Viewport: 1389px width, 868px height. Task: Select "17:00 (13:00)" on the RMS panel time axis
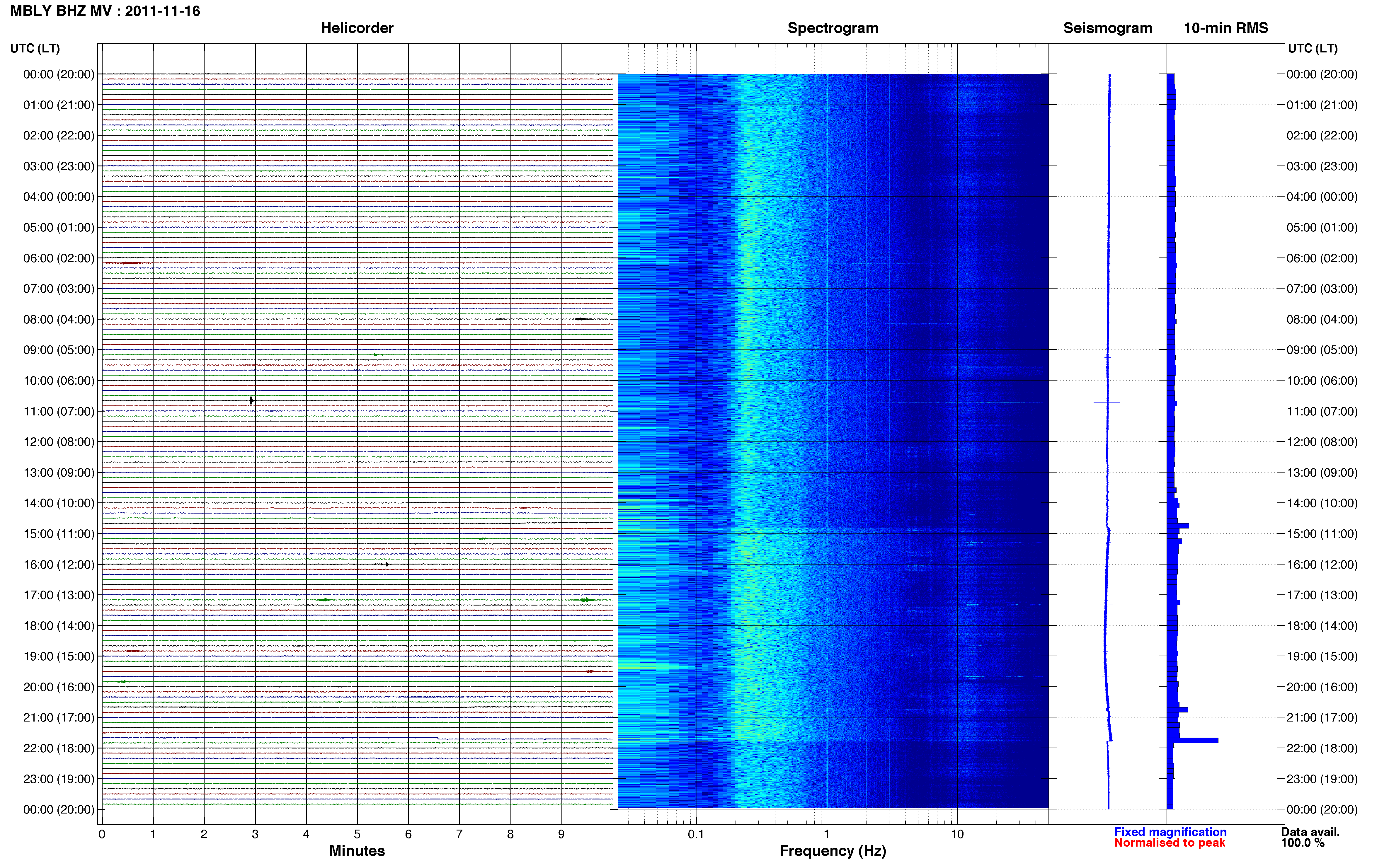click(1322, 595)
